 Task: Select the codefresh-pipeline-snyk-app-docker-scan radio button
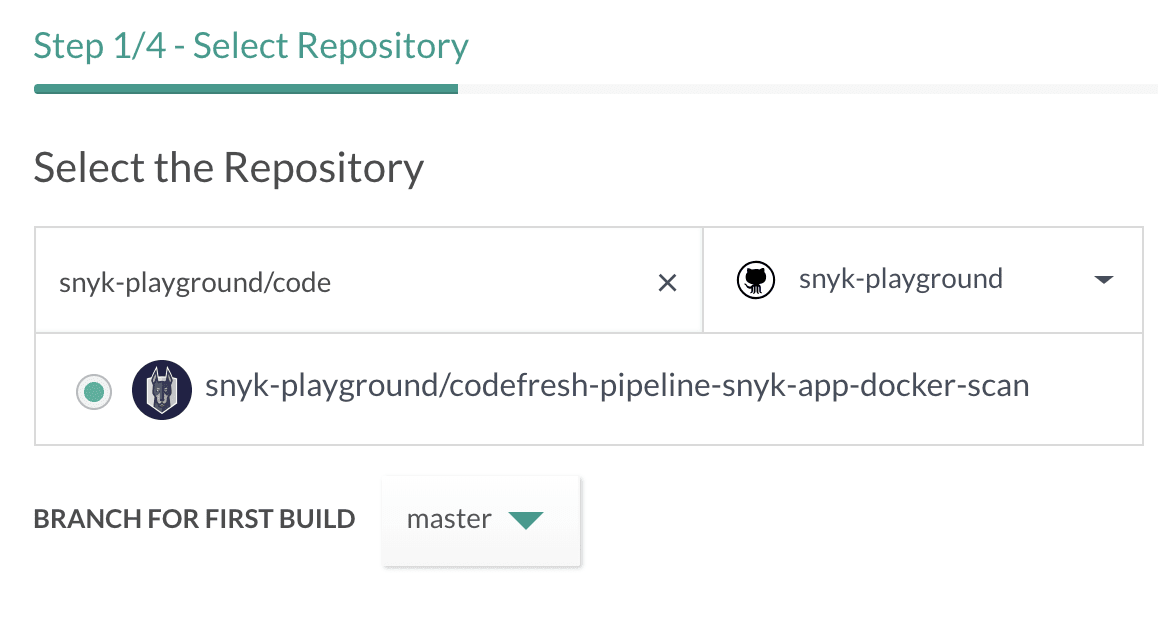pos(94,392)
